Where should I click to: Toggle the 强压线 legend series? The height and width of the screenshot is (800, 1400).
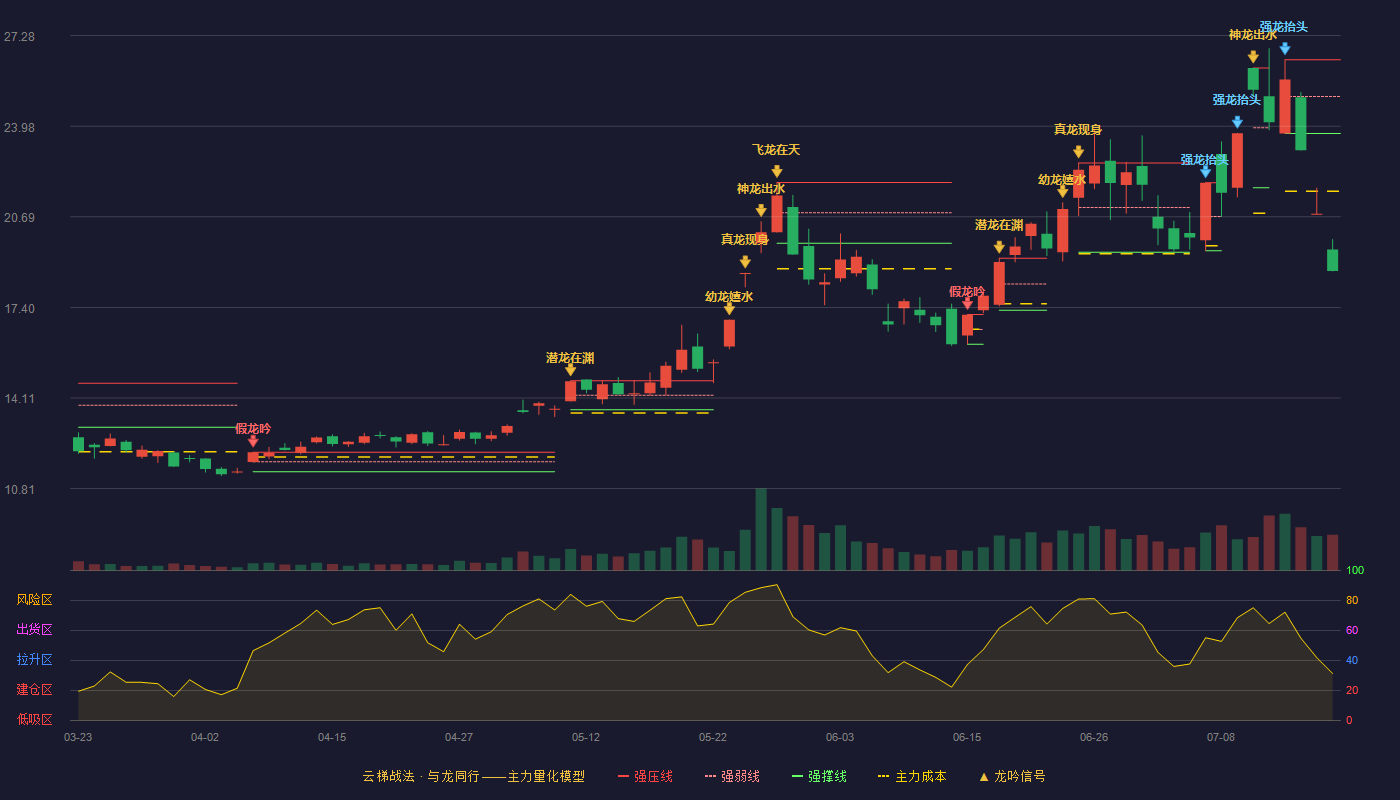645,776
